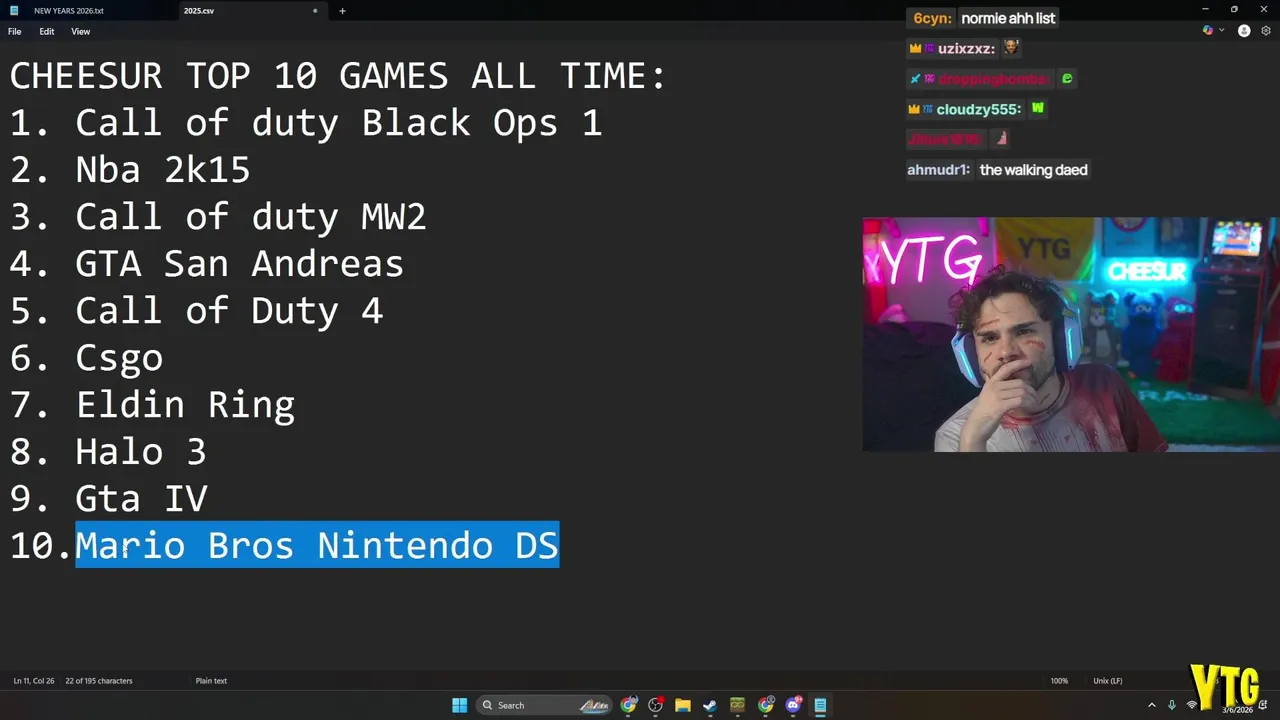Open Google Chrome in the taskbar
Image resolution: width=1280 pixels, height=720 pixels.
629,705
